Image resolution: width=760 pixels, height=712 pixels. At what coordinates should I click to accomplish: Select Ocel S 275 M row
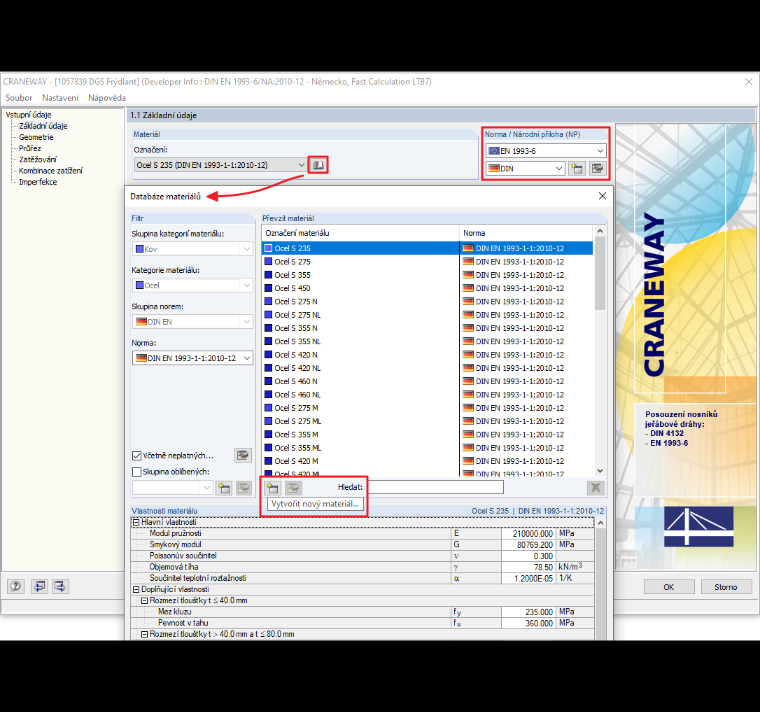click(x=428, y=408)
